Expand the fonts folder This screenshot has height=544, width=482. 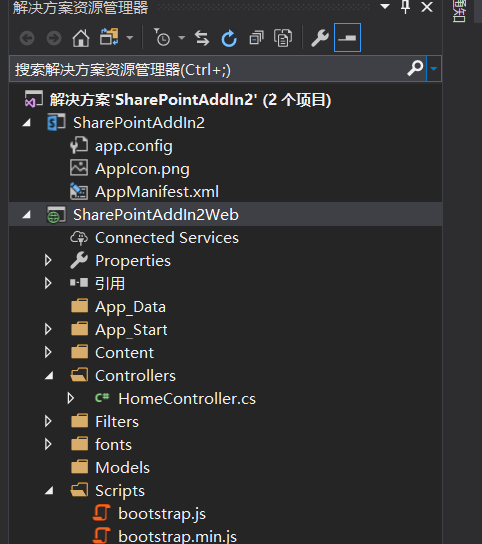(48, 444)
